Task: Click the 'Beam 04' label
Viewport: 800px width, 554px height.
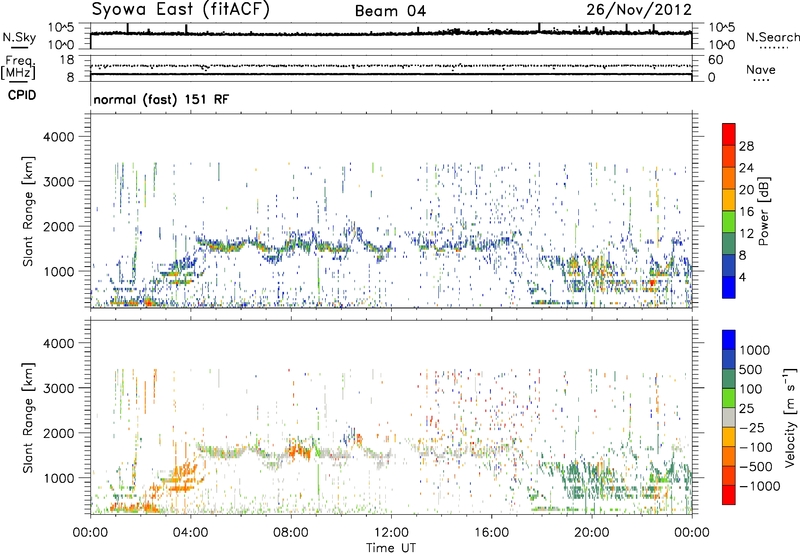Action: coord(390,11)
